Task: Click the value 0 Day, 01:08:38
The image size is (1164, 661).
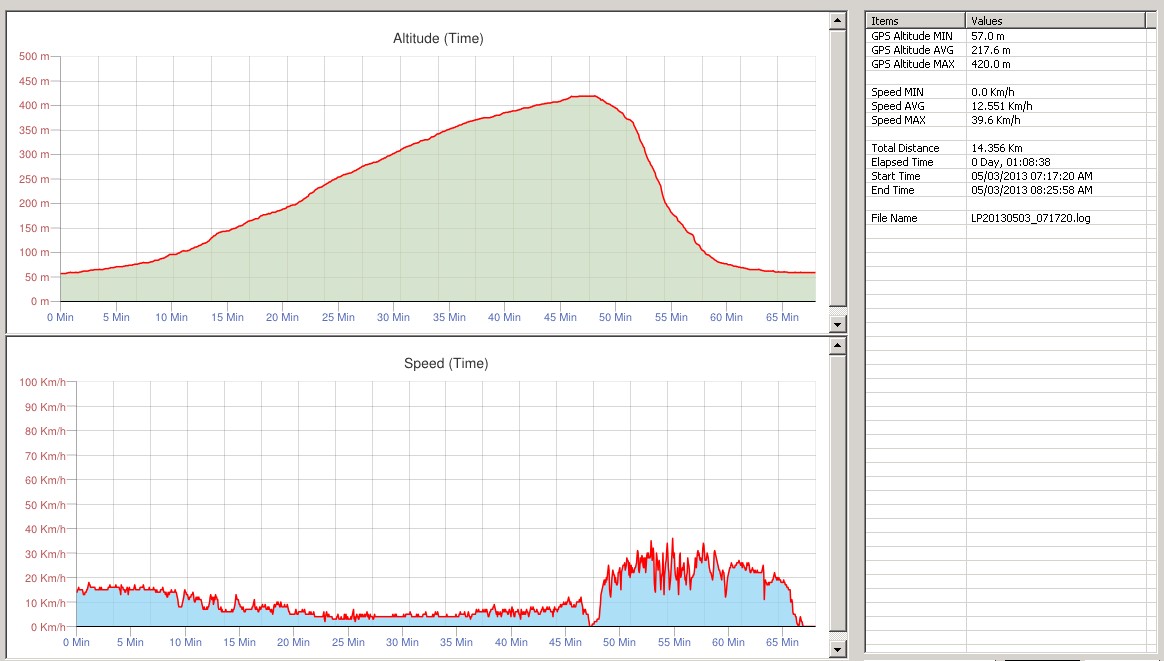Action: click(1011, 162)
